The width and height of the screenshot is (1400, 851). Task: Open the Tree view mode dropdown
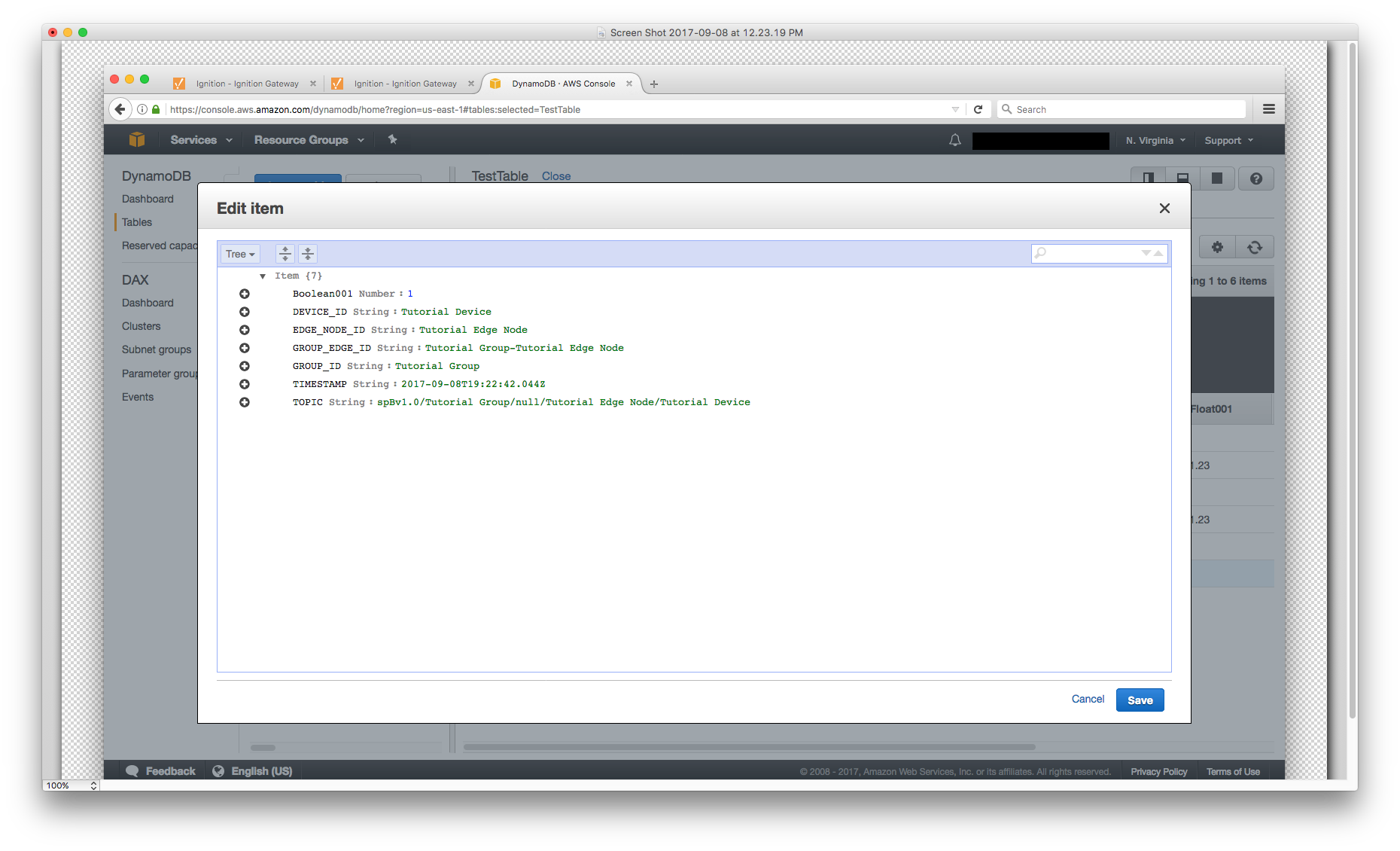click(240, 254)
